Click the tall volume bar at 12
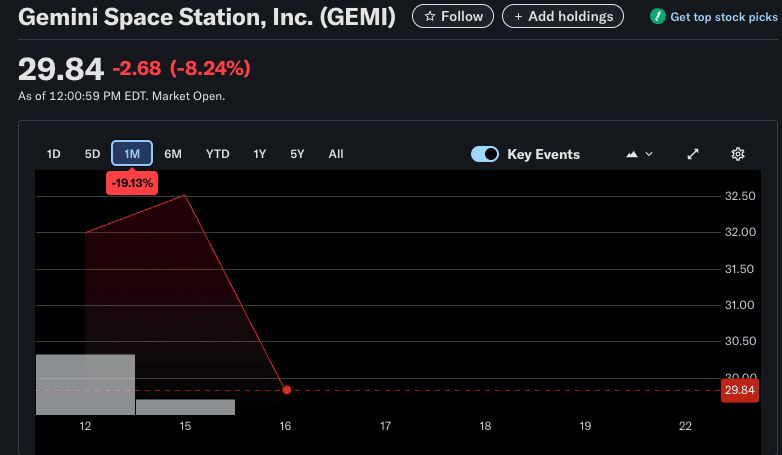 point(85,384)
